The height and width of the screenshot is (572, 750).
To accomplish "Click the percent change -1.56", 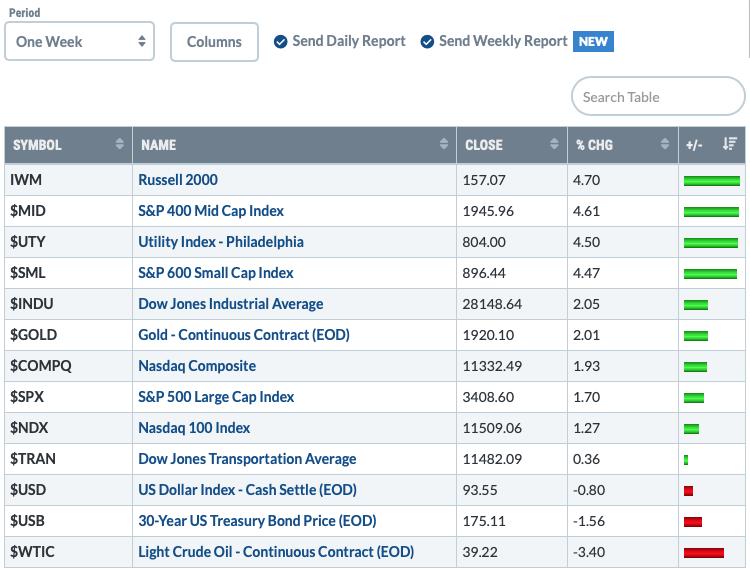I will pos(589,521).
